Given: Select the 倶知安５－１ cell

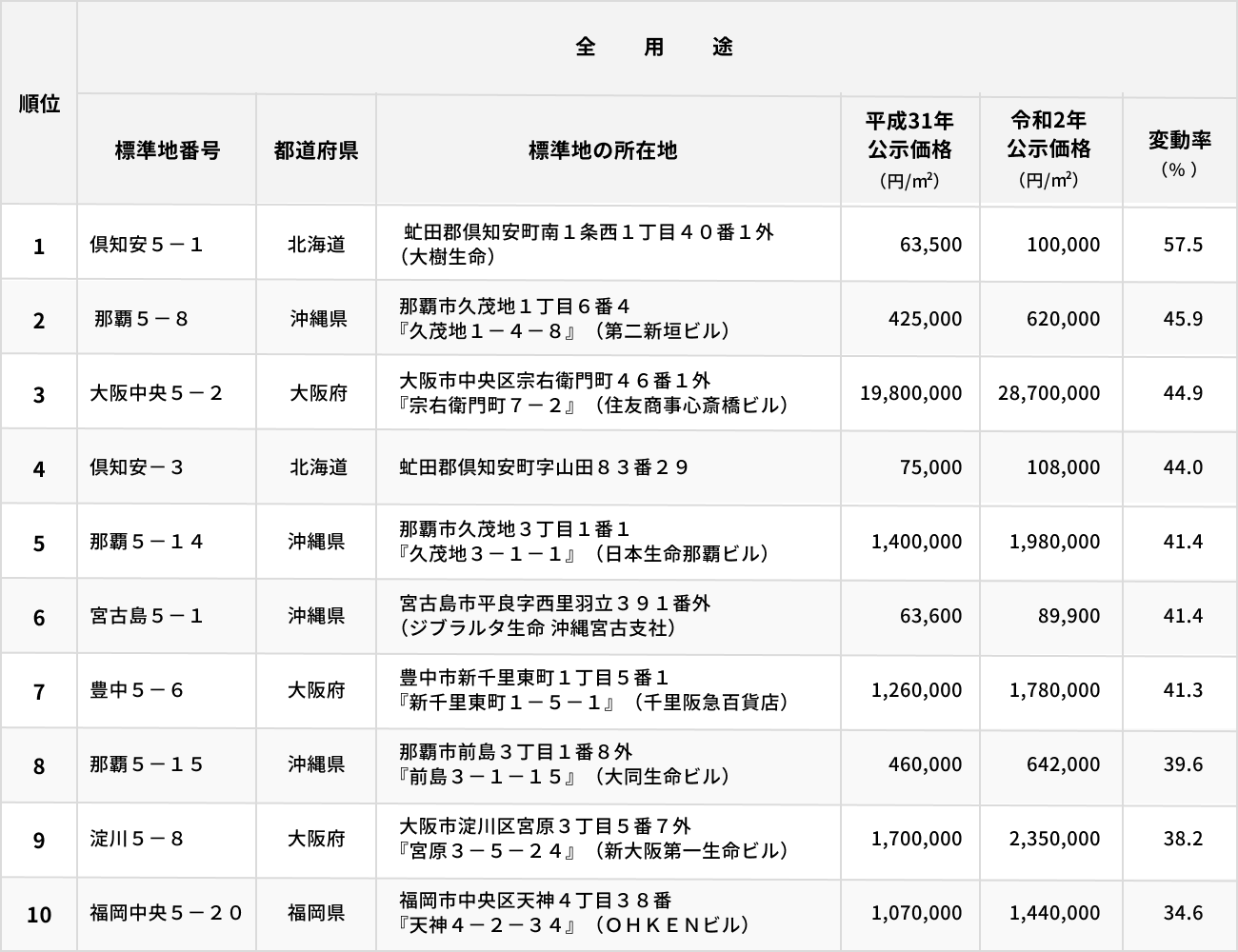Looking at the screenshot, I should 147,245.
